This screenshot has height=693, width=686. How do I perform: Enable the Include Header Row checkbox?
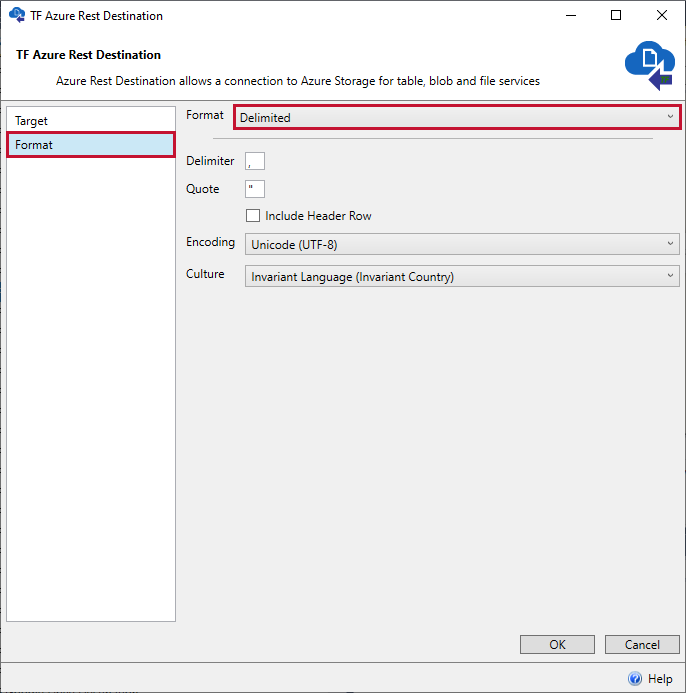253,216
